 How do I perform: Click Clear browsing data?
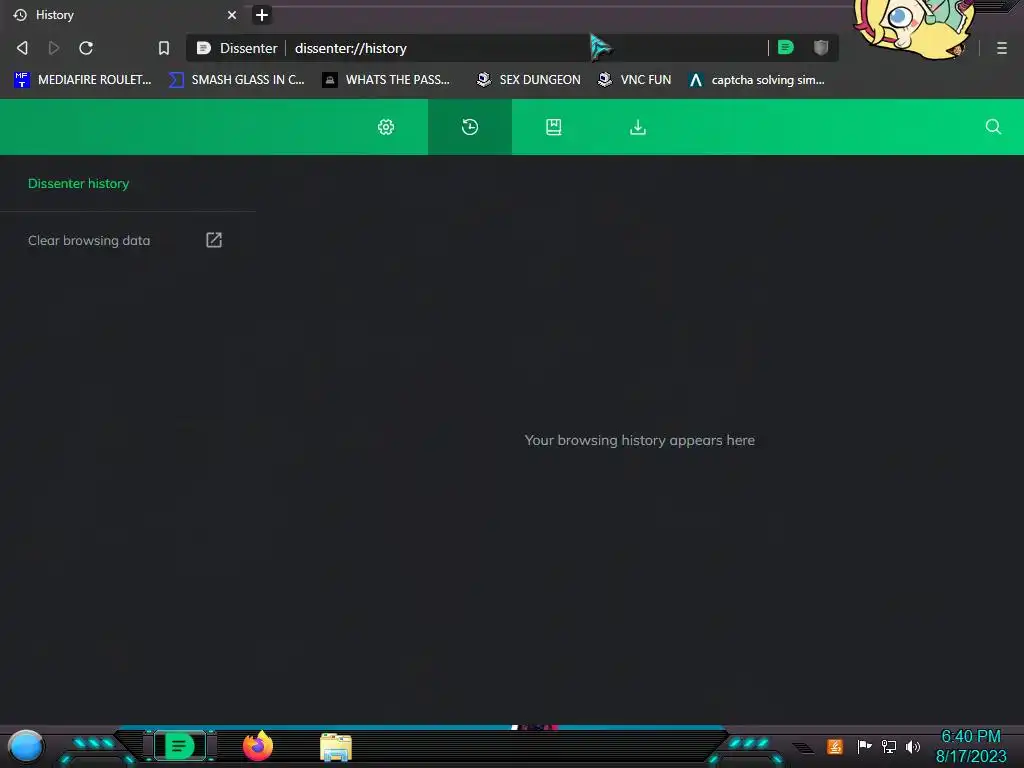[89, 240]
